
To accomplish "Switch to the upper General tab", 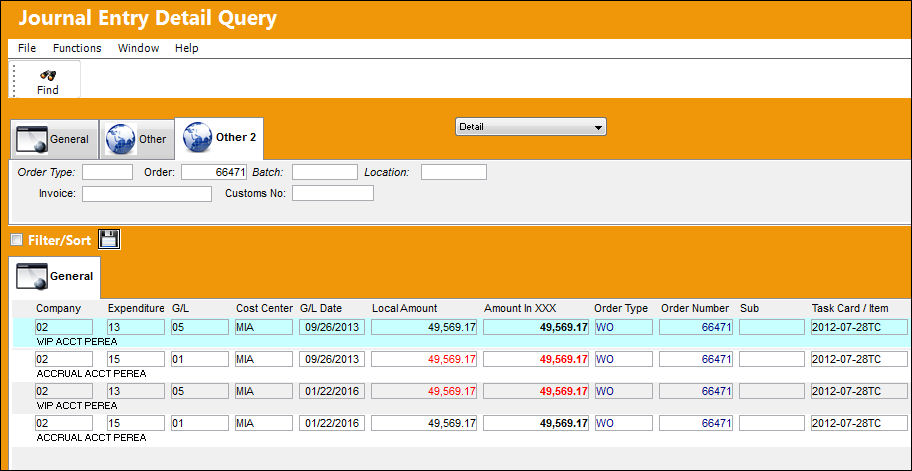I will pos(54,139).
